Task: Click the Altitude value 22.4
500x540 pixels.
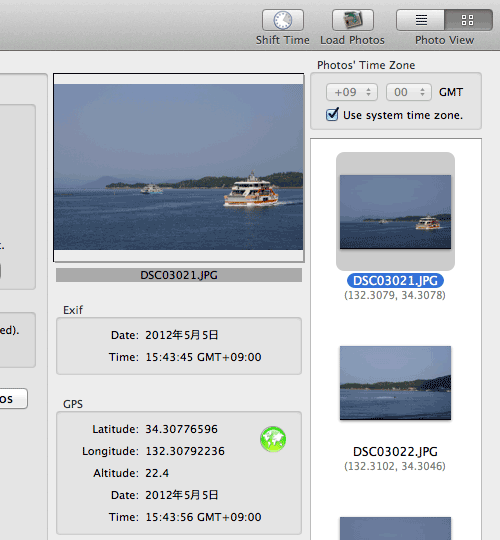Action: 157,473
